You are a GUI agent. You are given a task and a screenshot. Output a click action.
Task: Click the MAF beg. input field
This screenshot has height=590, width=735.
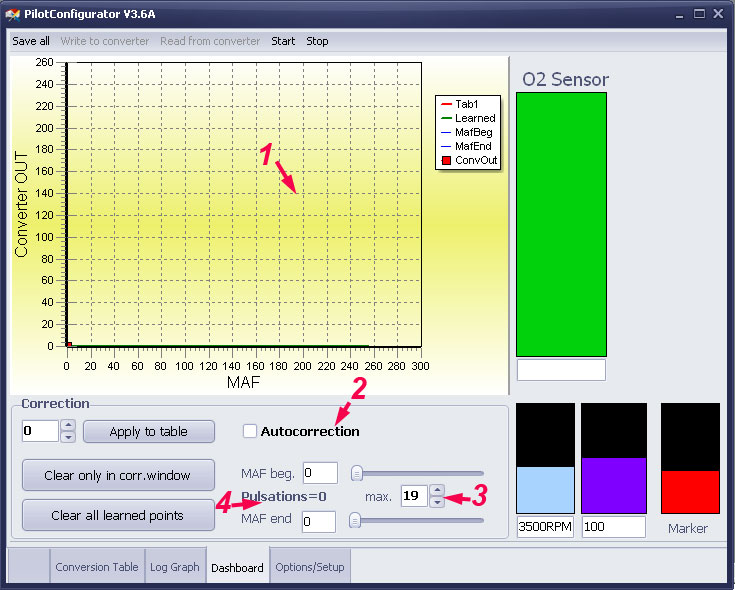click(x=320, y=473)
